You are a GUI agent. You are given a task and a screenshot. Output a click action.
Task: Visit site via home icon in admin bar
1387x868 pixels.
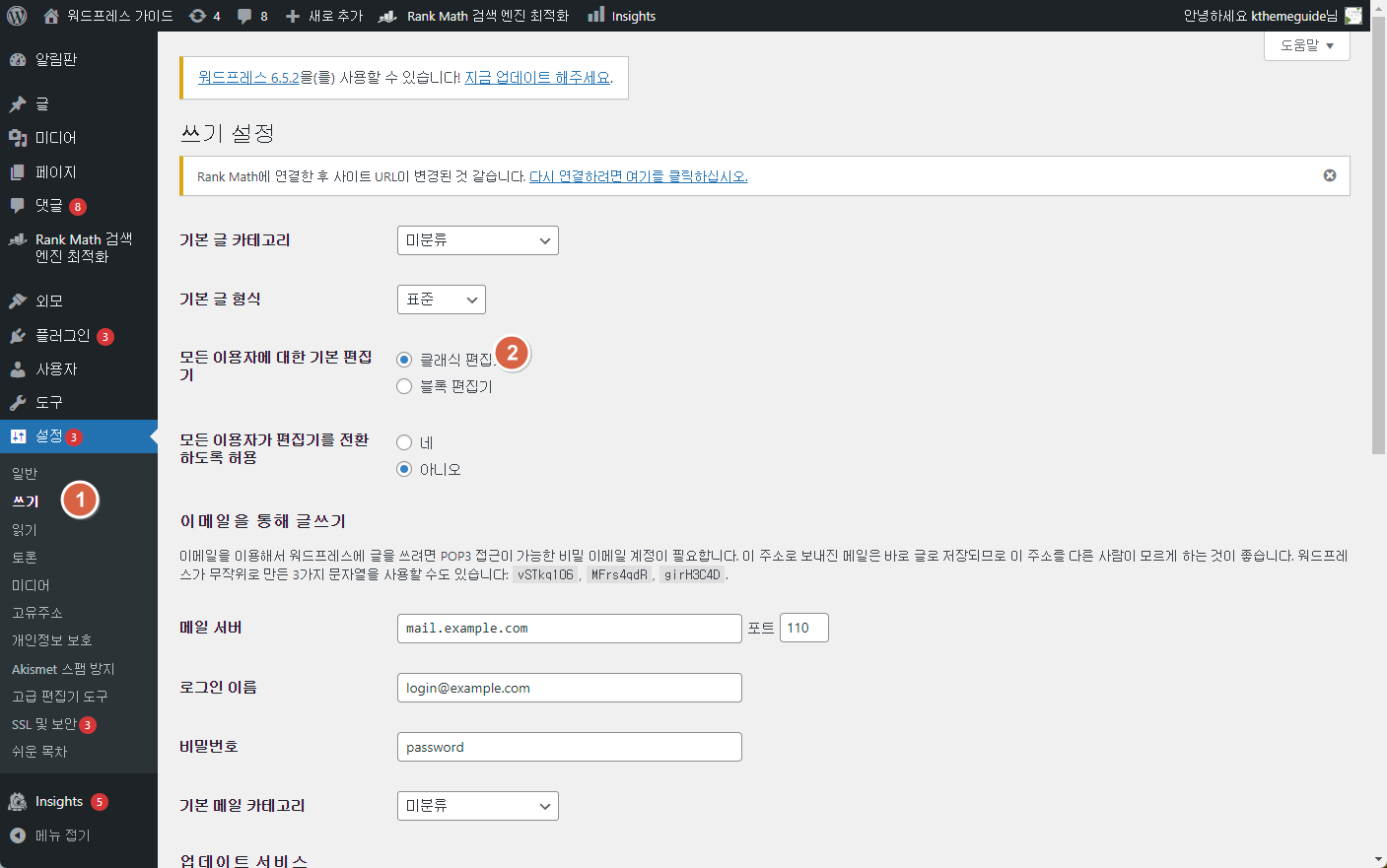coord(51,16)
